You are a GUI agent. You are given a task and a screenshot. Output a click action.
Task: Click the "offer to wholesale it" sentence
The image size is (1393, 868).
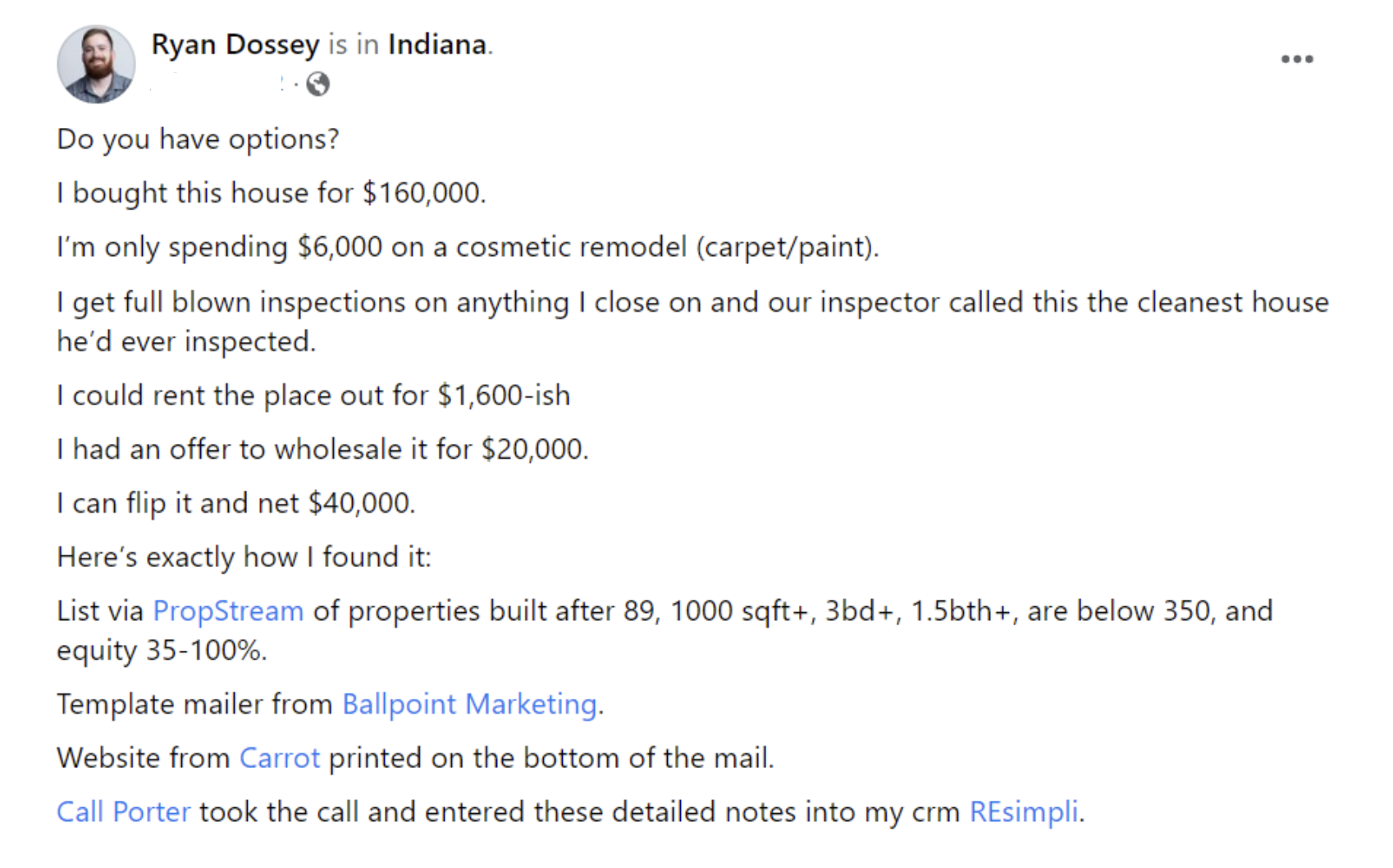pyautogui.click(x=322, y=450)
